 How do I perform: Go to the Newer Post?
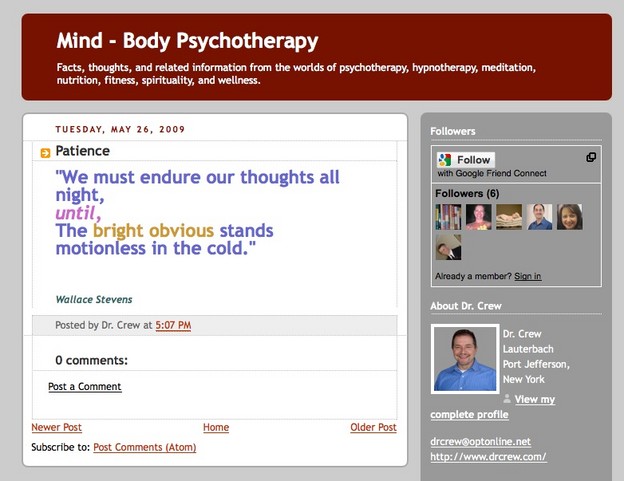(57, 427)
